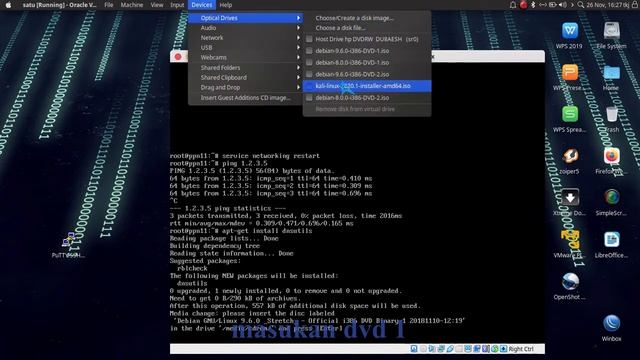Open the Machine menu
The width and height of the screenshot is (640, 360).
[131, 5]
